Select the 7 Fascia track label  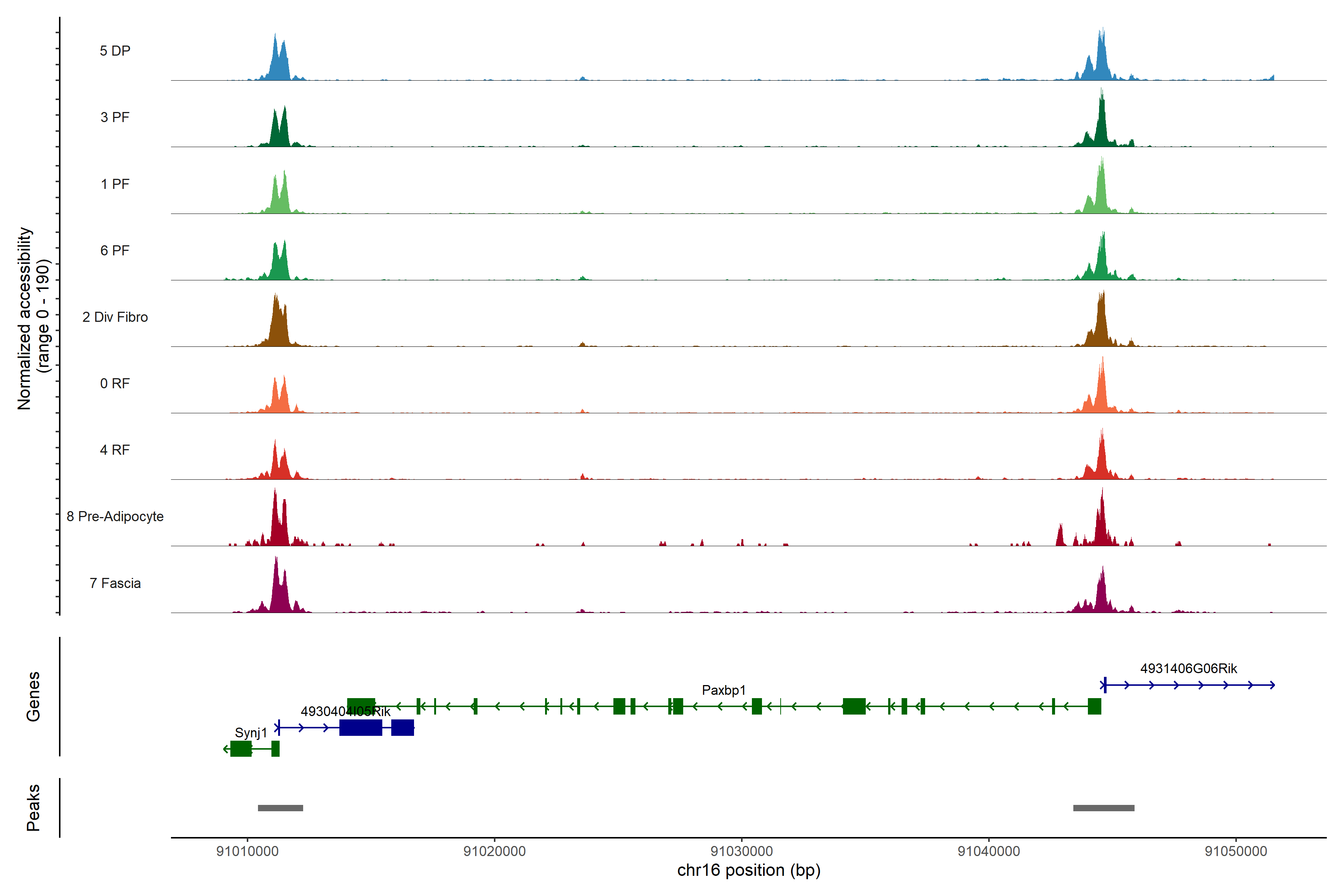click(x=115, y=584)
